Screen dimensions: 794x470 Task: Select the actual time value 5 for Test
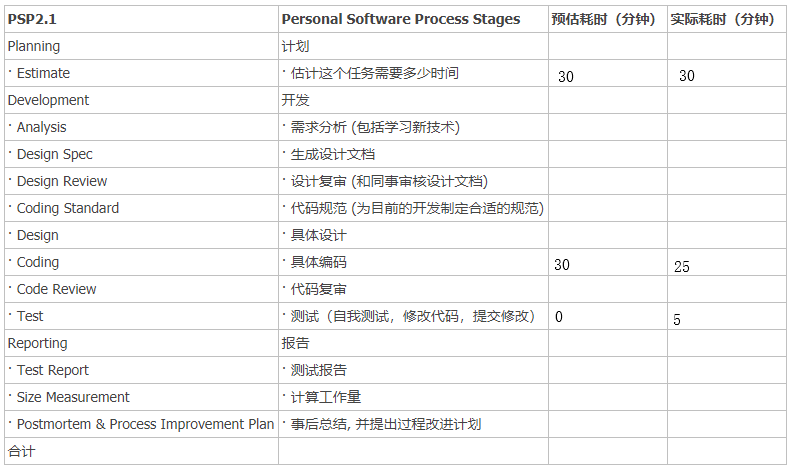pyautogui.click(x=677, y=320)
